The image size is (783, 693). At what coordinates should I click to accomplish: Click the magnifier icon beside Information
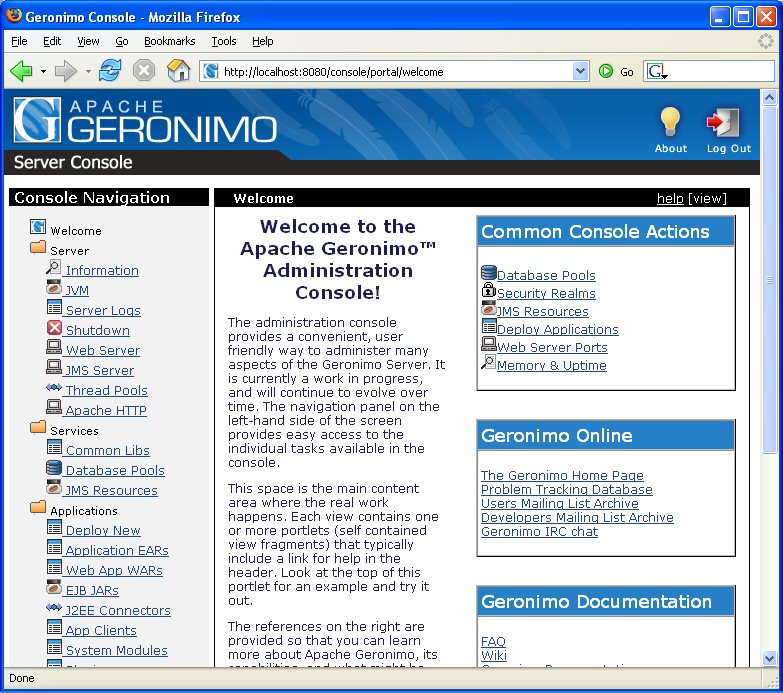click(x=53, y=267)
